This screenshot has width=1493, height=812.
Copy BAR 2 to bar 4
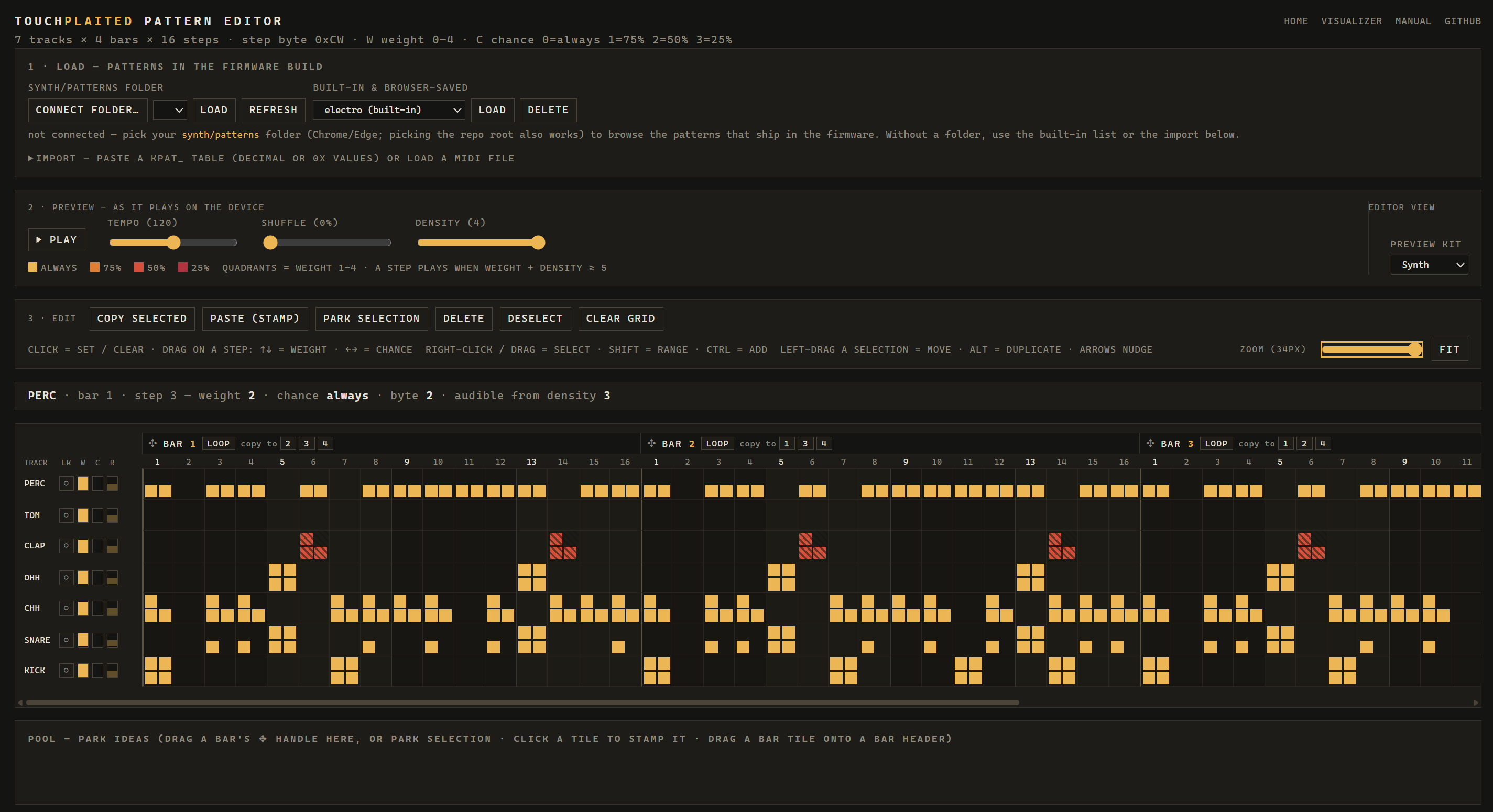(824, 443)
